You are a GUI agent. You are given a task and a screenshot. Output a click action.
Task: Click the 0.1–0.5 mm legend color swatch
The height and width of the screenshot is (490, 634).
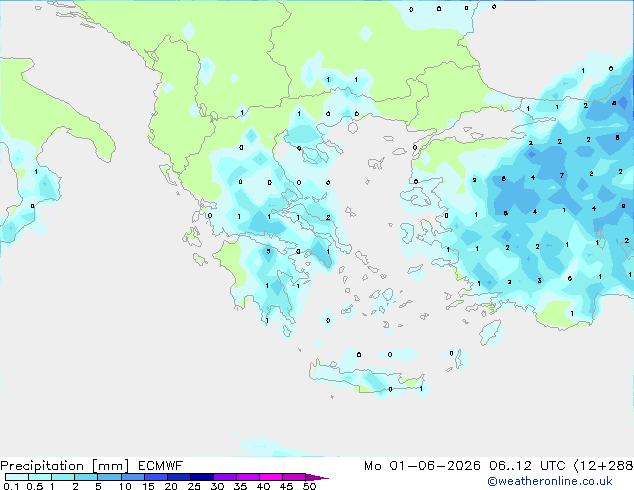point(17,477)
